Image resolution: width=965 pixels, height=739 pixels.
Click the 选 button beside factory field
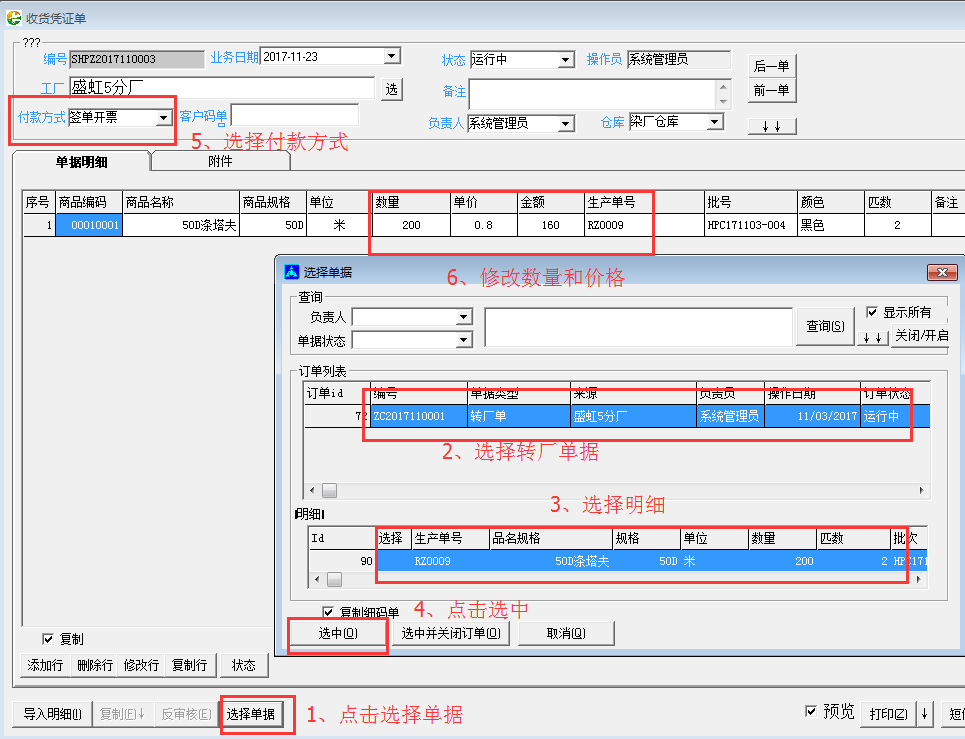coord(392,90)
